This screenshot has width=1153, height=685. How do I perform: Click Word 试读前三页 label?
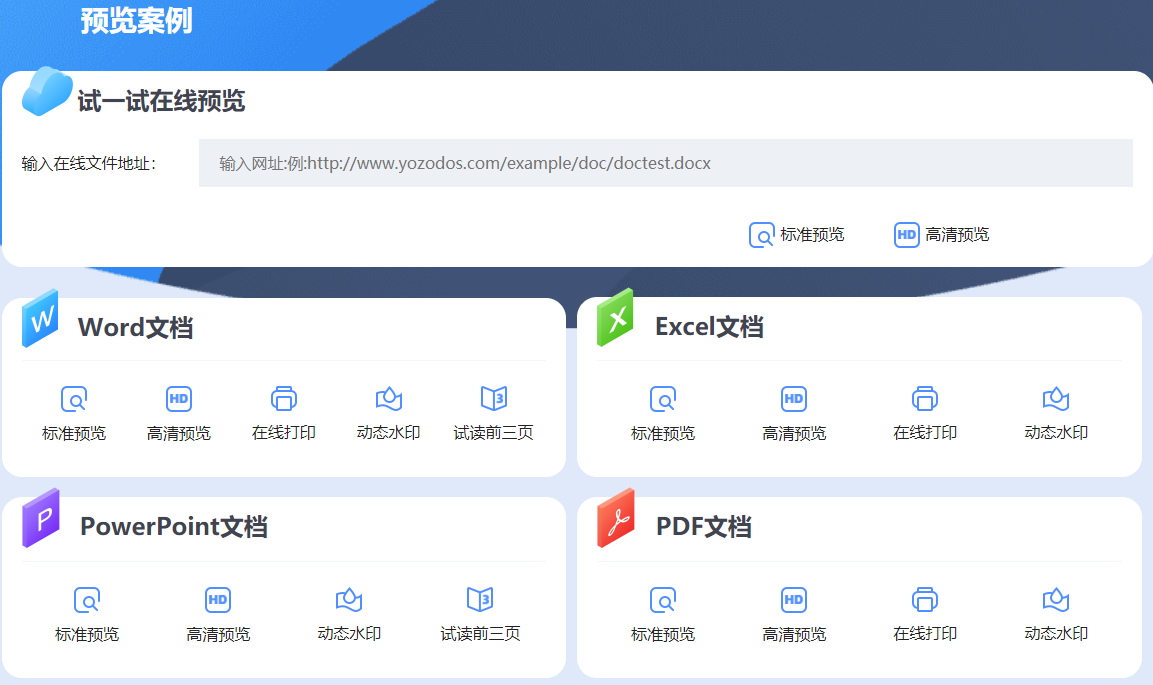tap(493, 433)
